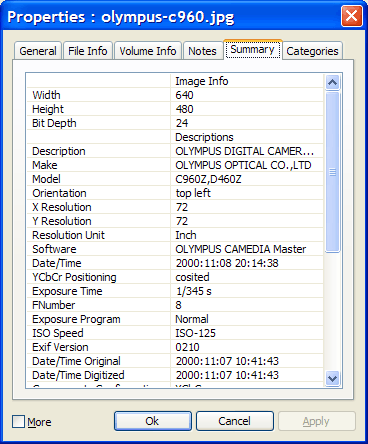Click the grayed Apply button

(316, 421)
